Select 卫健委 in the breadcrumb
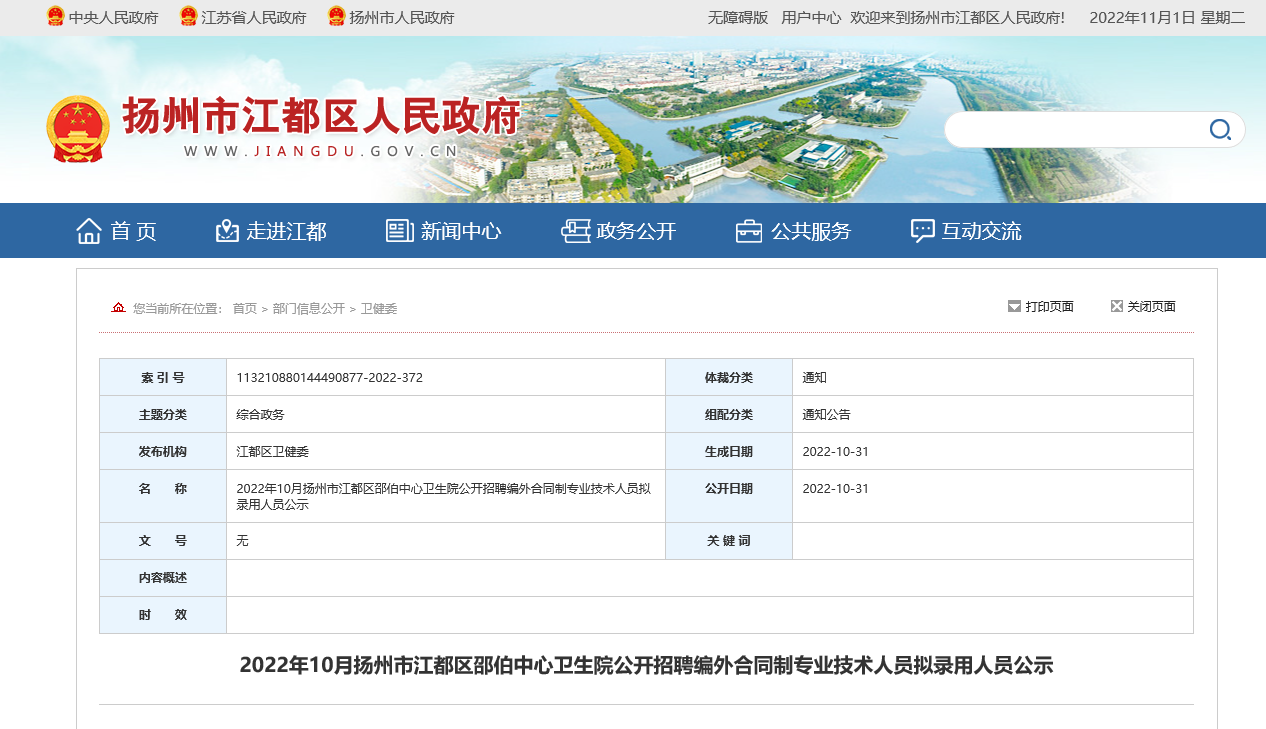1266x729 pixels. tap(379, 309)
